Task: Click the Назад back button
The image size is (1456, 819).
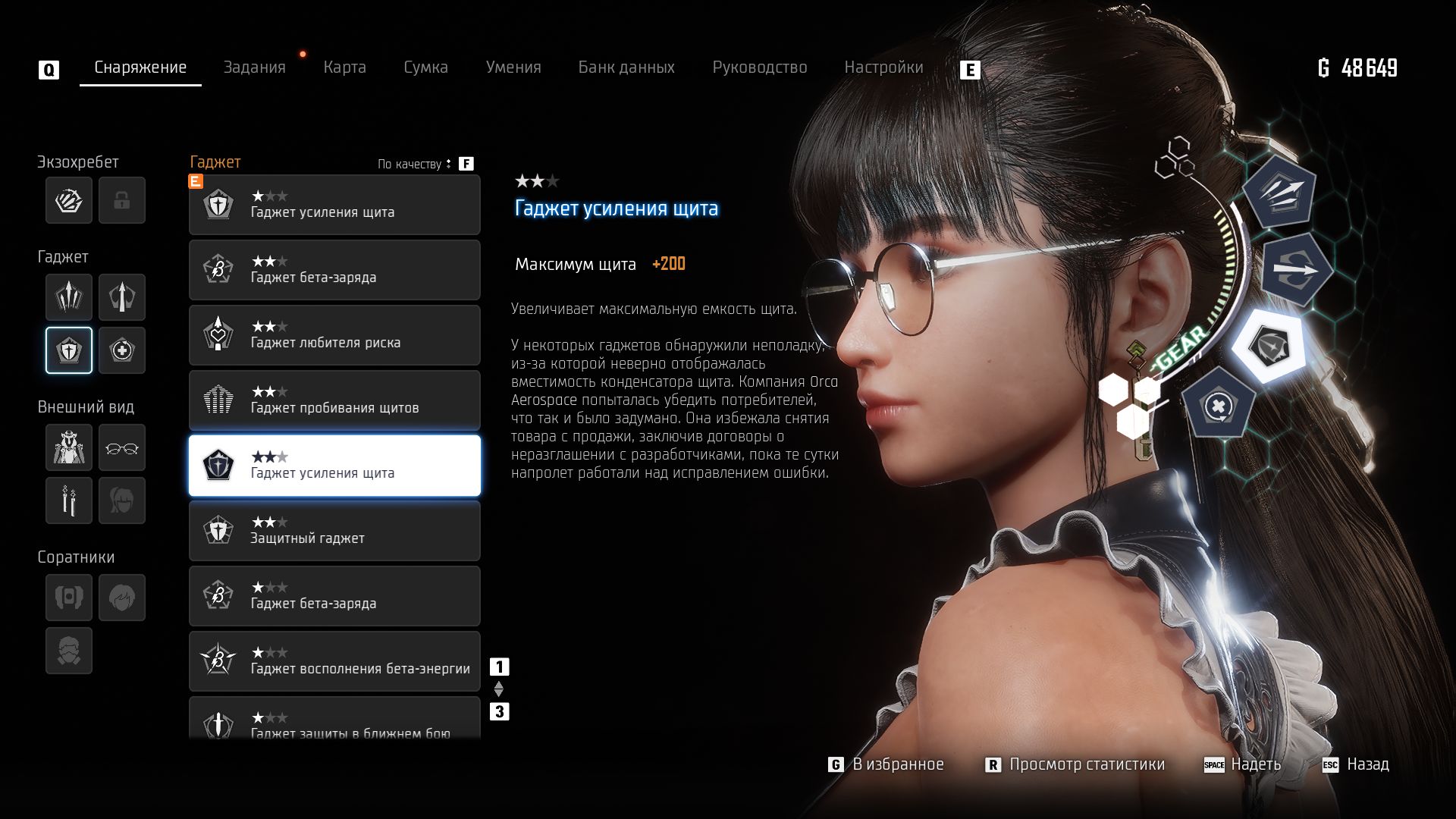Action: pyautogui.click(x=1367, y=764)
